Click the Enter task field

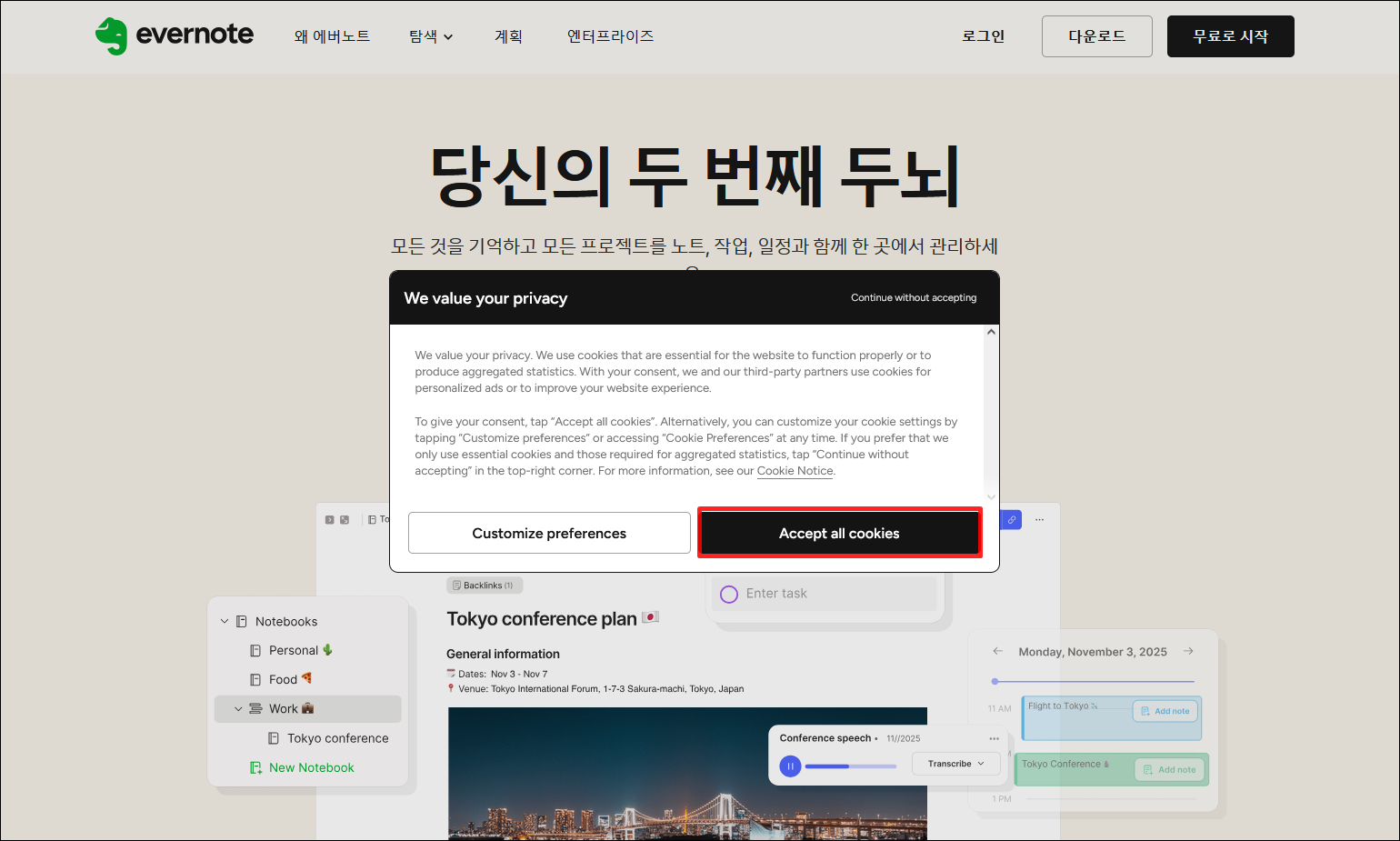[825, 594]
